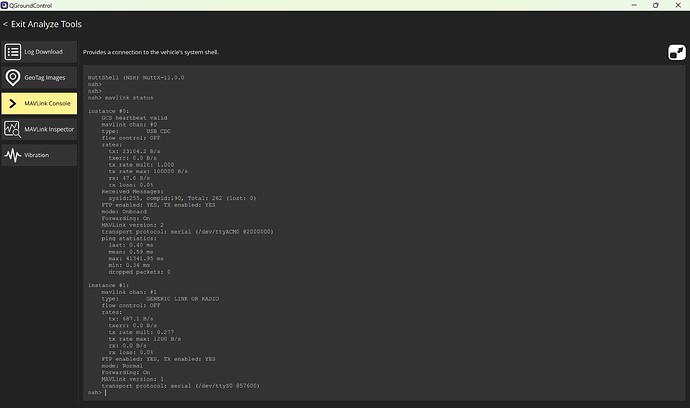Pop out the console into separate window
690x408 pixels.
[675, 53]
